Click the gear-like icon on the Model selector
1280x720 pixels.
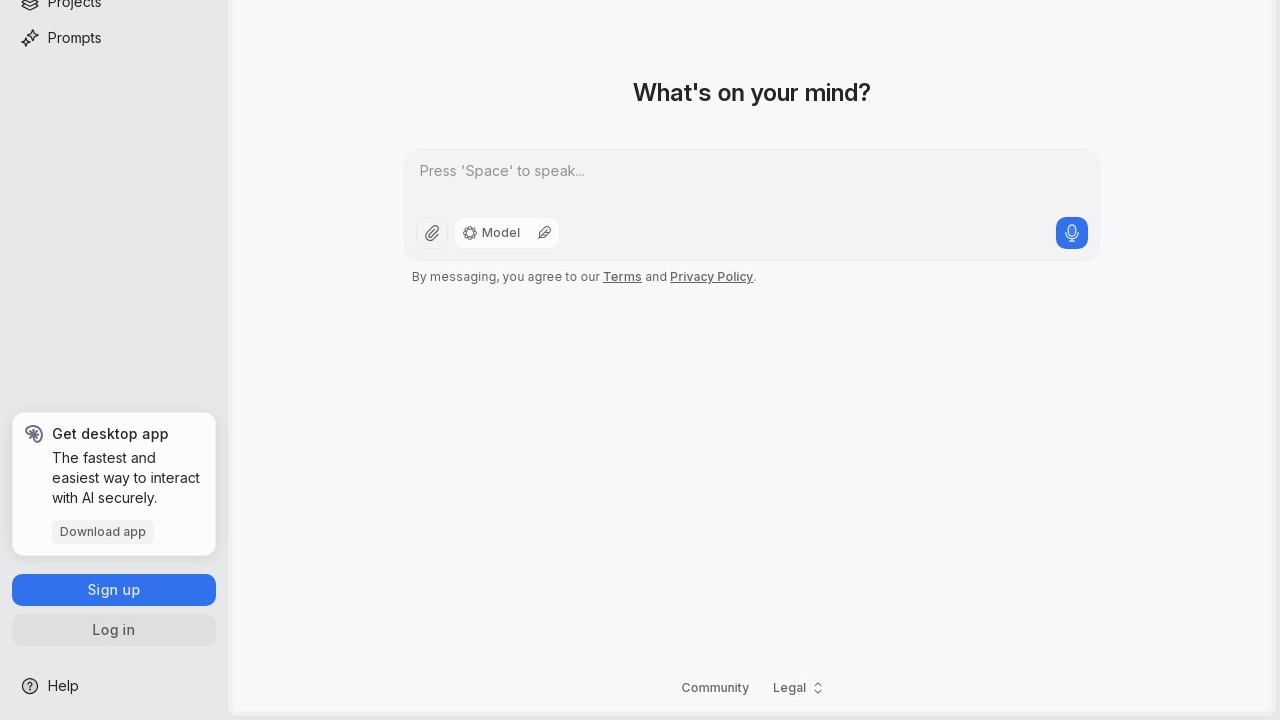point(470,233)
